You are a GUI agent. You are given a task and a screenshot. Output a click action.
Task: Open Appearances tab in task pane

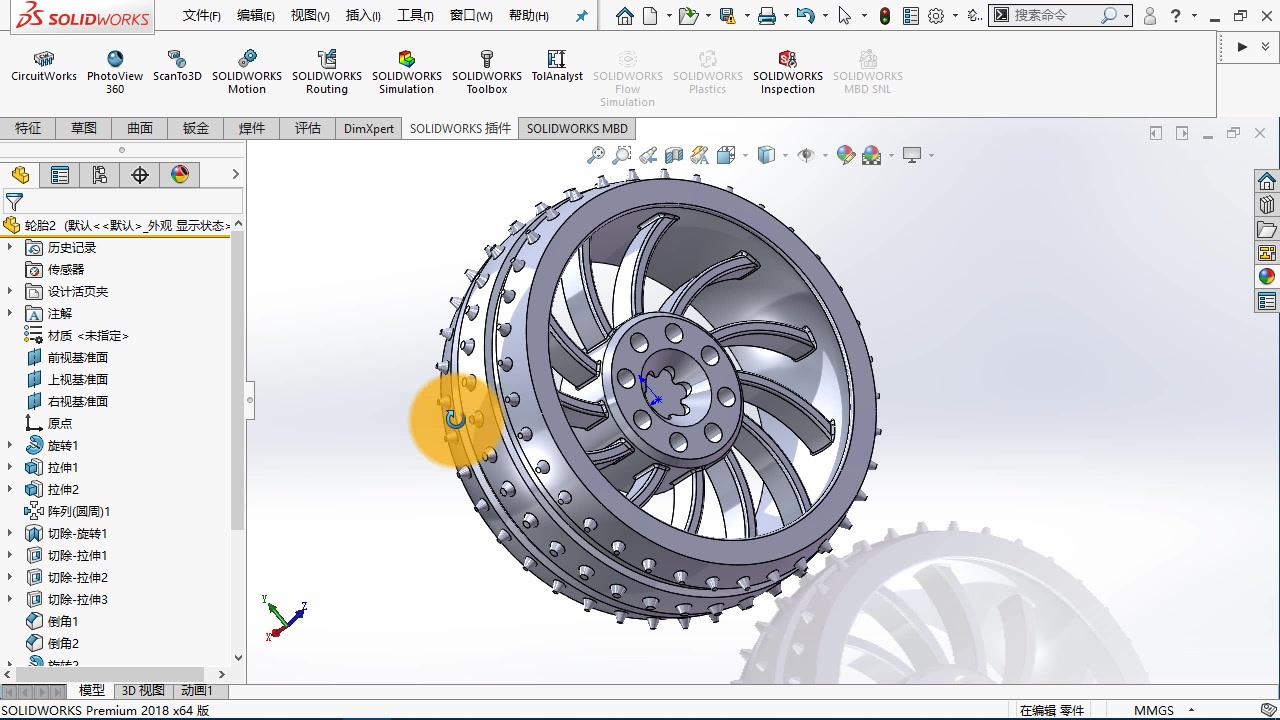[x=1267, y=277]
